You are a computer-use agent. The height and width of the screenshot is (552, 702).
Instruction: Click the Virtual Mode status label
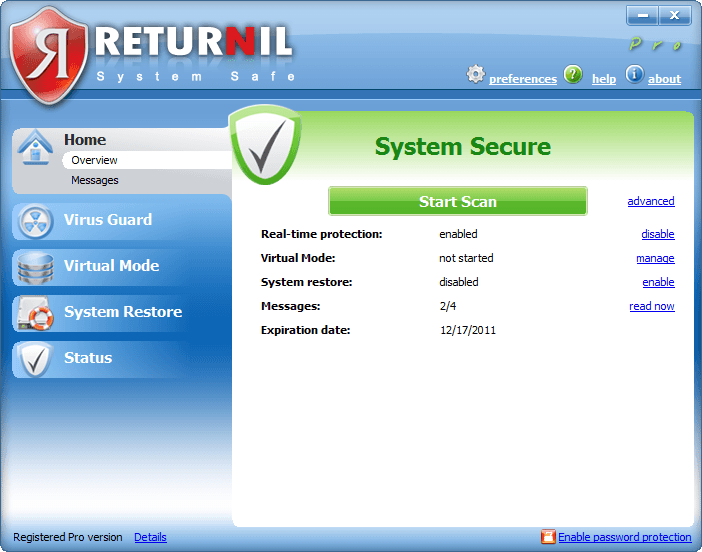pyautogui.click(x=298, y=258)
